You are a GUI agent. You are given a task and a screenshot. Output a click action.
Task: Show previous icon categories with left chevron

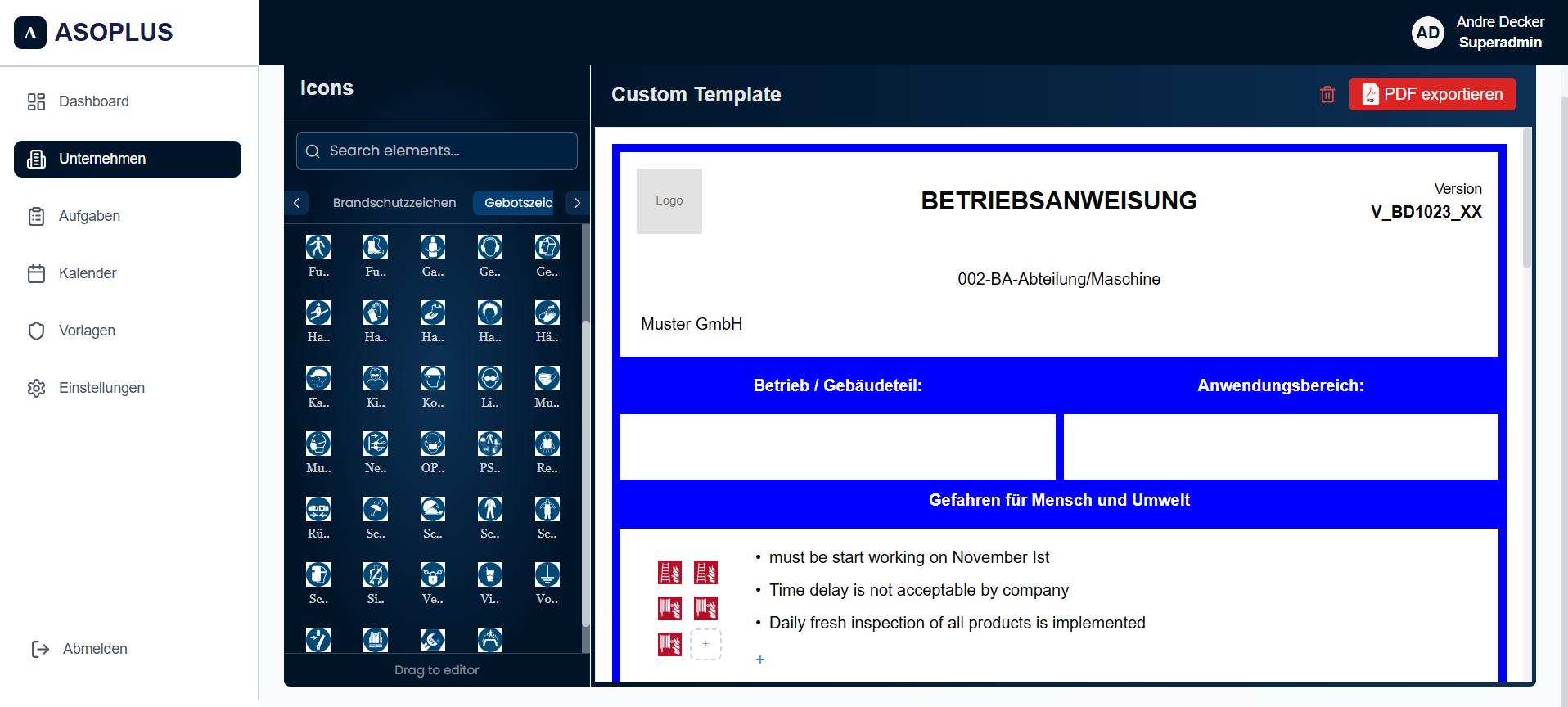click(296, 203)
